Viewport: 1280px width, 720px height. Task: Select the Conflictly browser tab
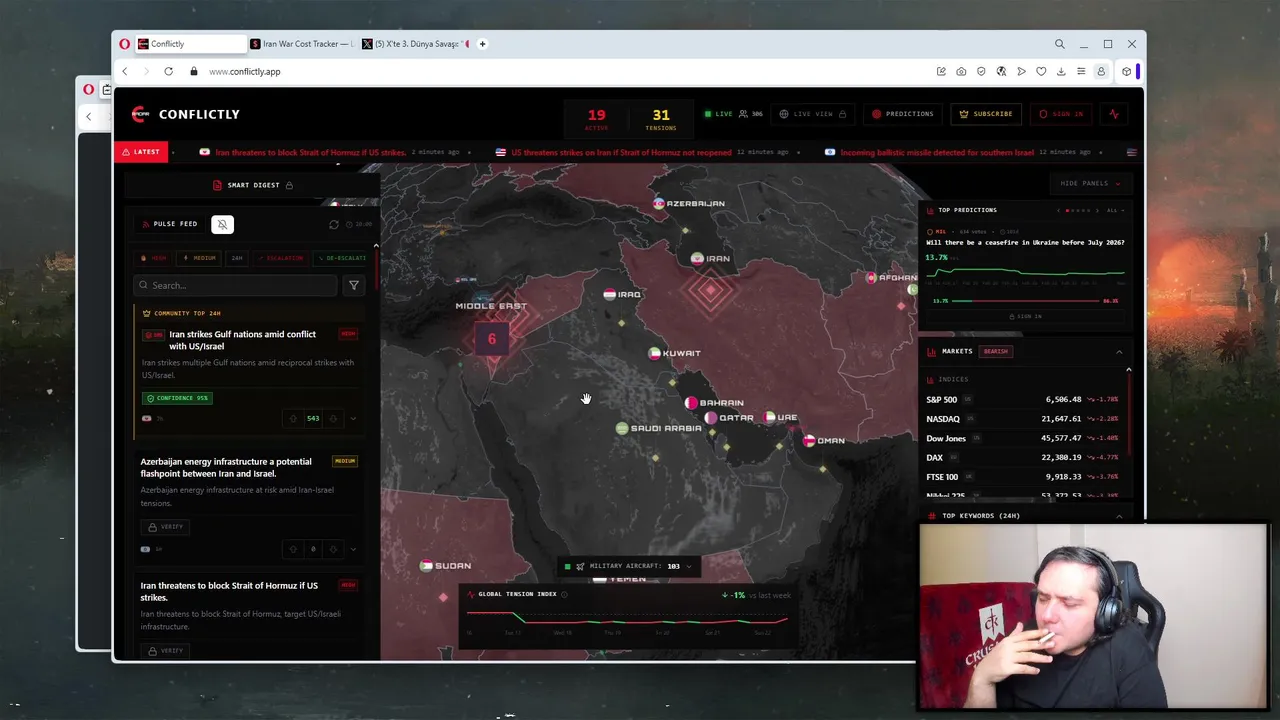tap(190, 44)
